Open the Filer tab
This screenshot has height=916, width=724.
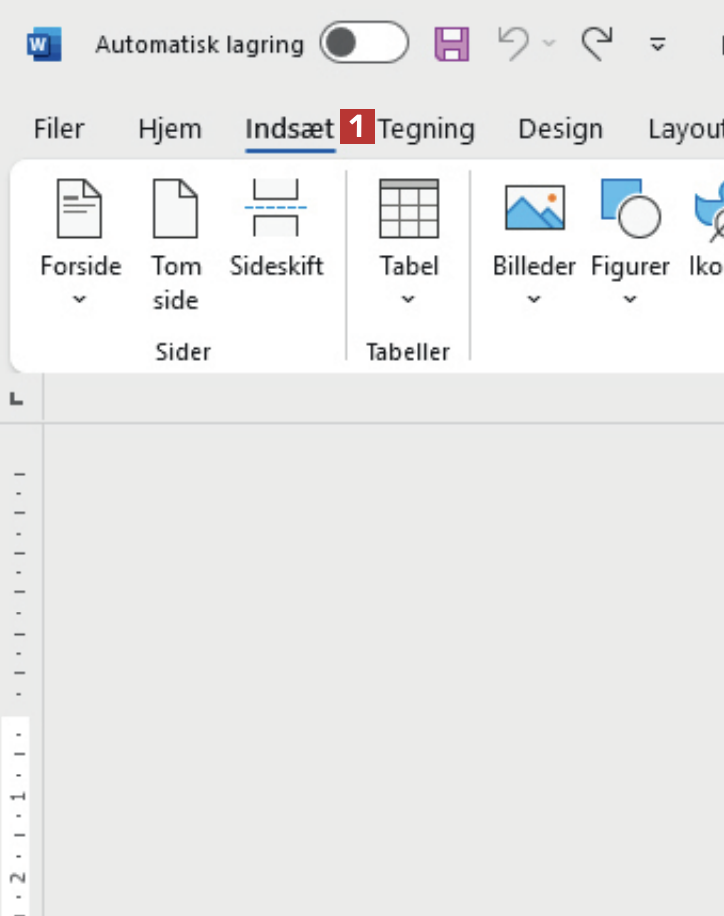click(x=59, y=129)
